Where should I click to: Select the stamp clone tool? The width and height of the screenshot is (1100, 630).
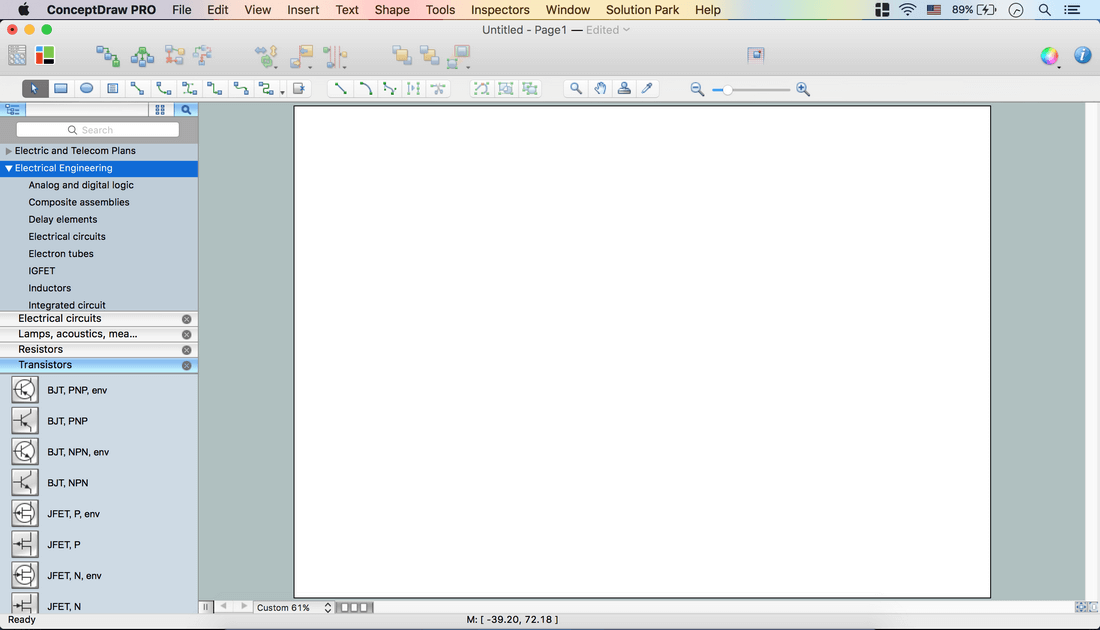point(624,89)
